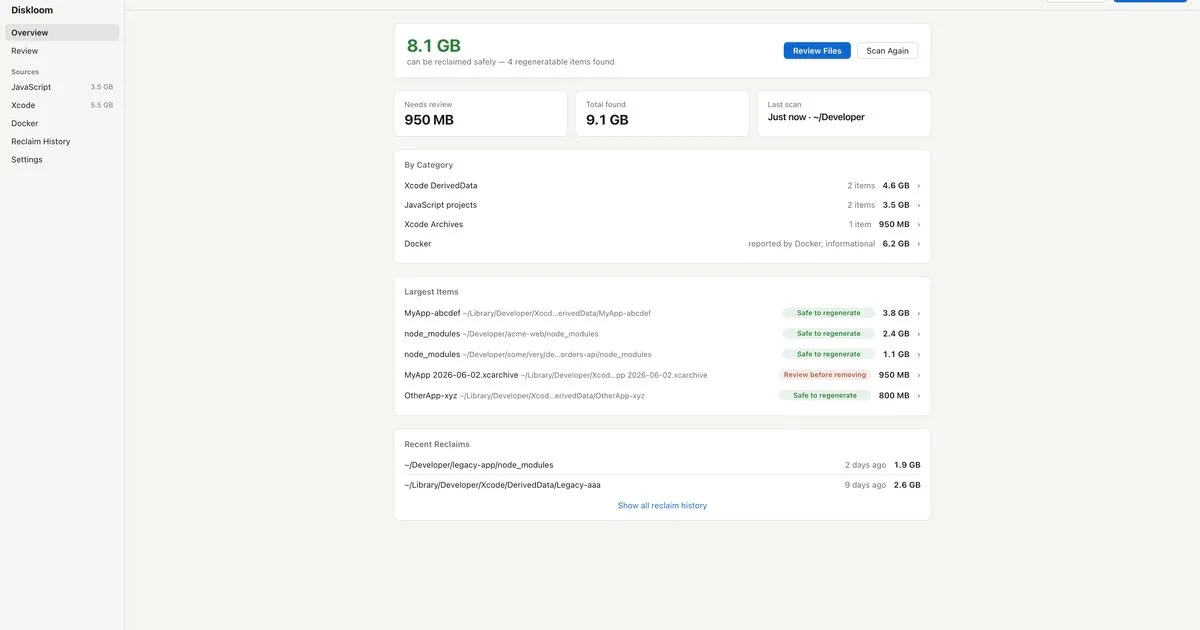Click Xcode Archives category label
This screenshot has width=1200, height=630.
point(434,225)
